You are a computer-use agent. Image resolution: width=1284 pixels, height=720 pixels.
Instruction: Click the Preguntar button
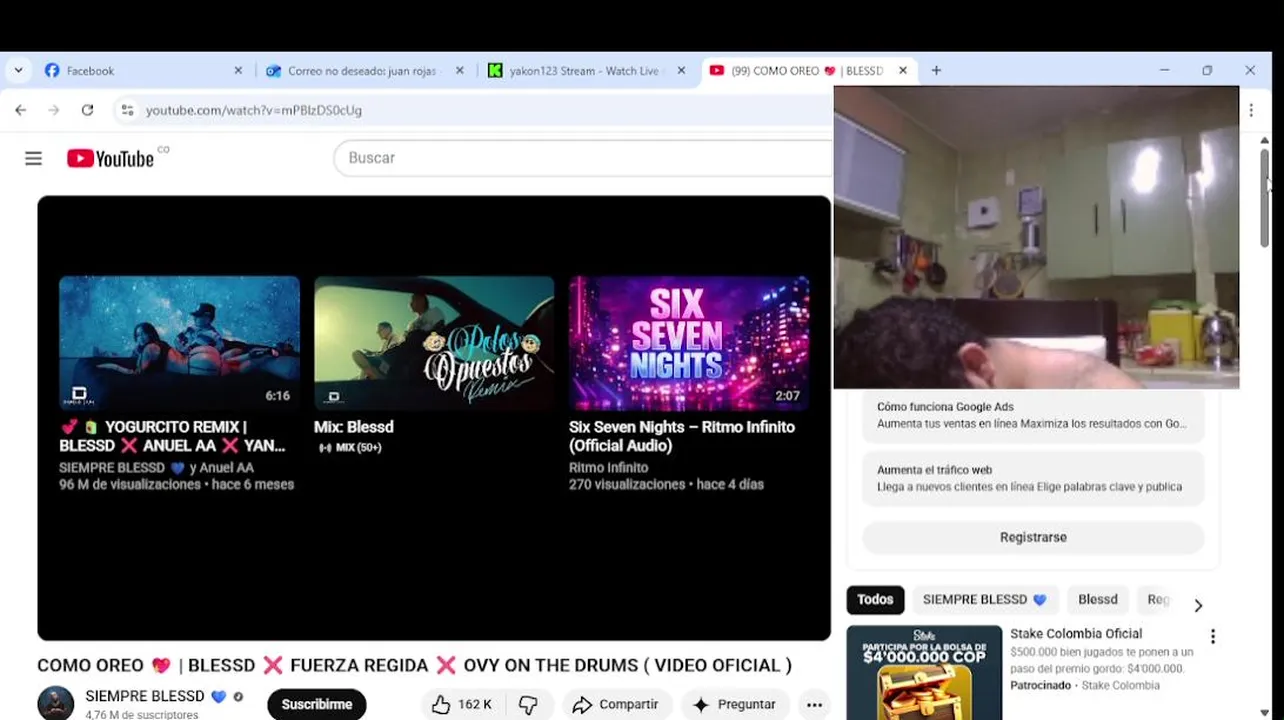click(x=735, y=704)
